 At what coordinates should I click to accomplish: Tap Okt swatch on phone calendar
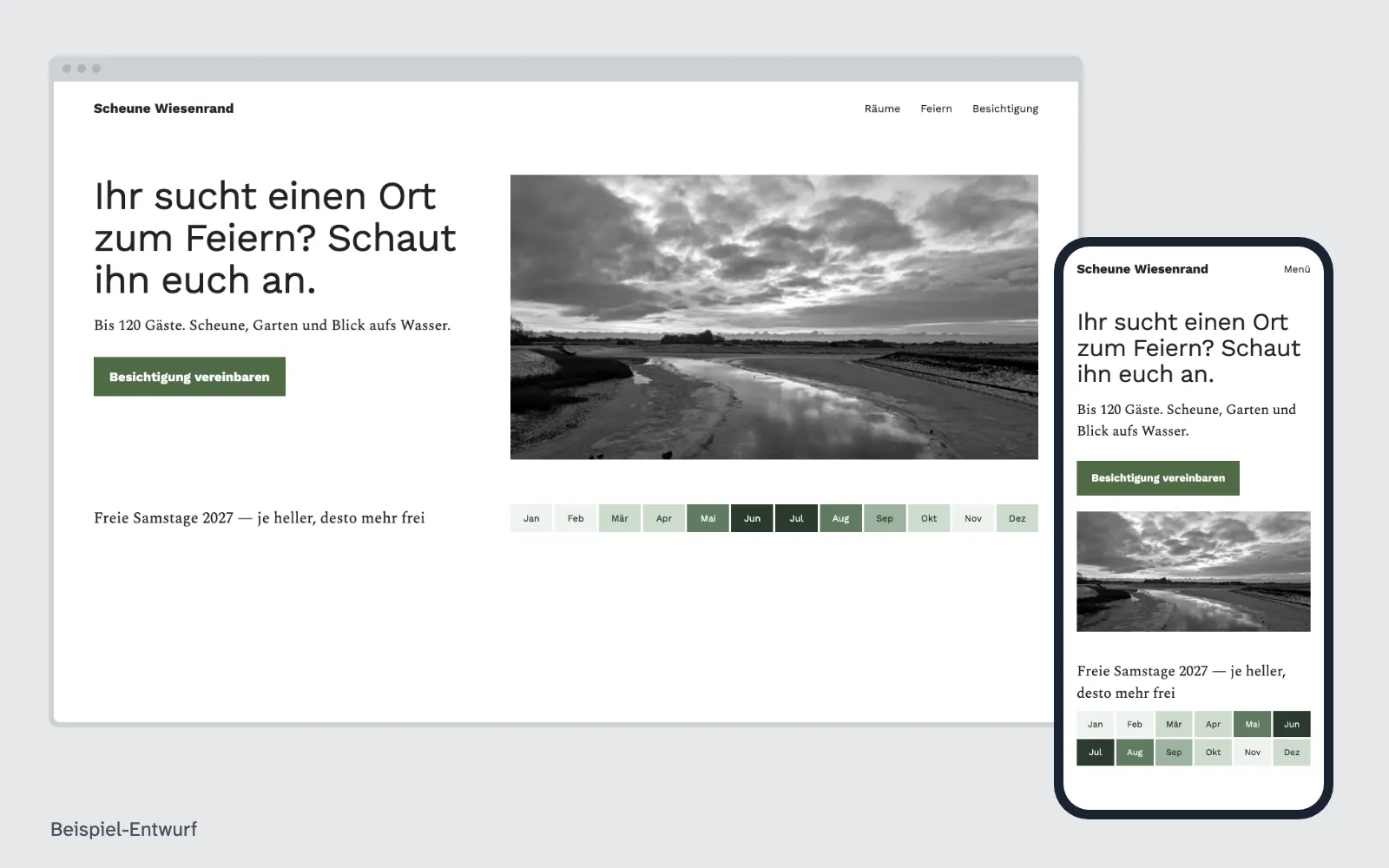tap(1214, 753)
